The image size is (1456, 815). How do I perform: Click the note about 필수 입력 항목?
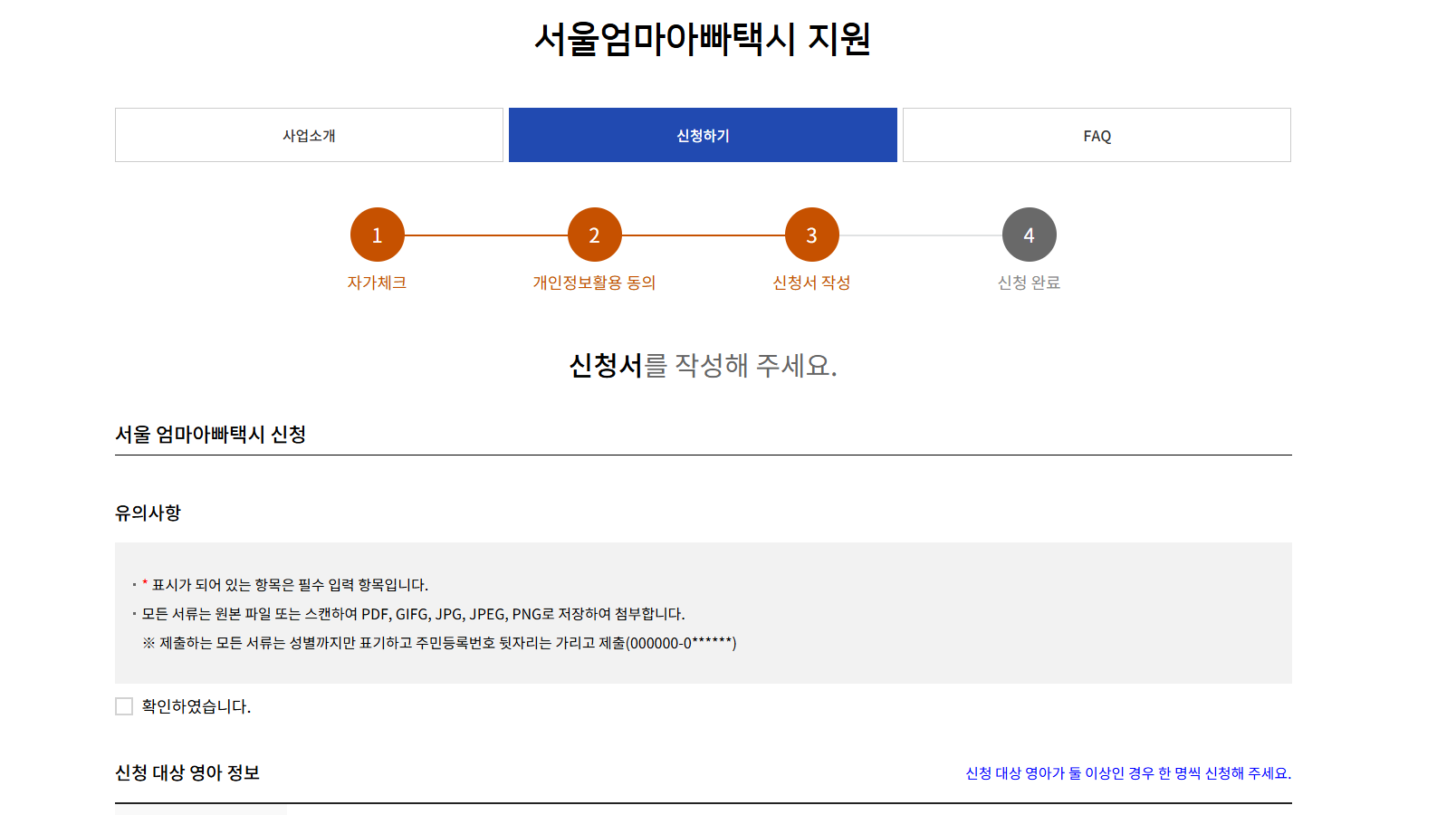point(285,585)
